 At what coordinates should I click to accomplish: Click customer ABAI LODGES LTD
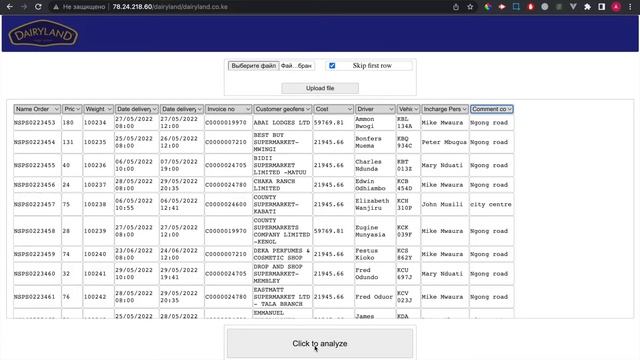coord(282,122)
